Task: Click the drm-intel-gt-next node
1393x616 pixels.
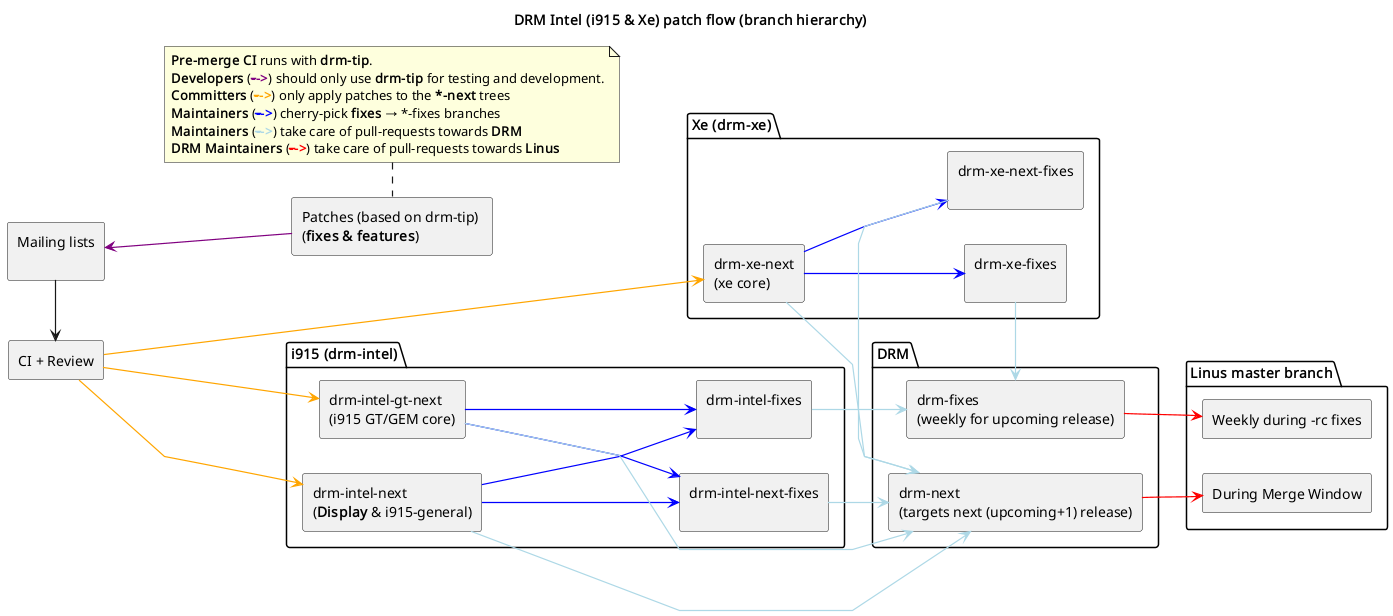Action: pos(393,409)
